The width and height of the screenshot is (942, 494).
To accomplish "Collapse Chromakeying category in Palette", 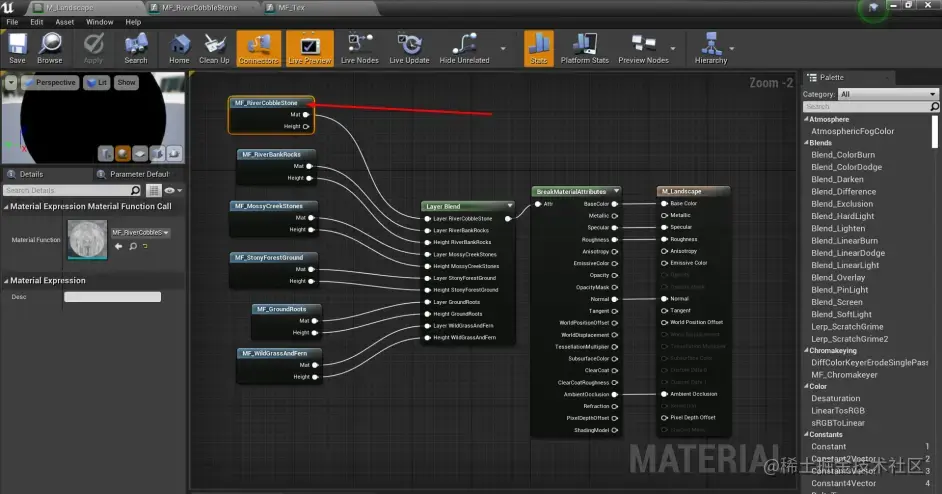I will (x=806, y=350).
